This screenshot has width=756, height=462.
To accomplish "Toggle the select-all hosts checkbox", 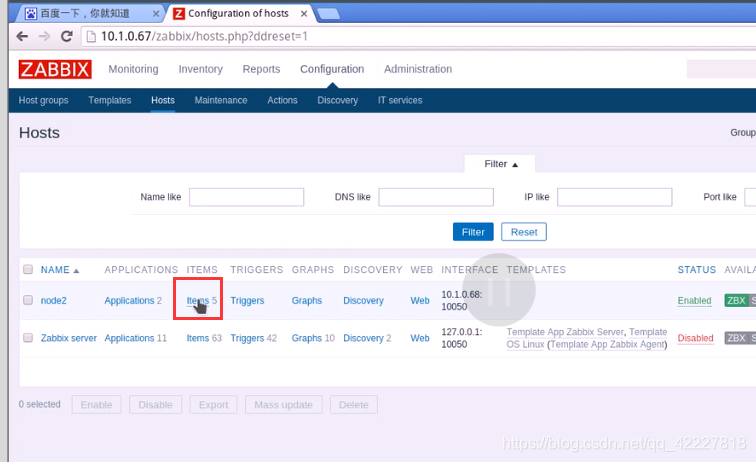I will 28,269.
